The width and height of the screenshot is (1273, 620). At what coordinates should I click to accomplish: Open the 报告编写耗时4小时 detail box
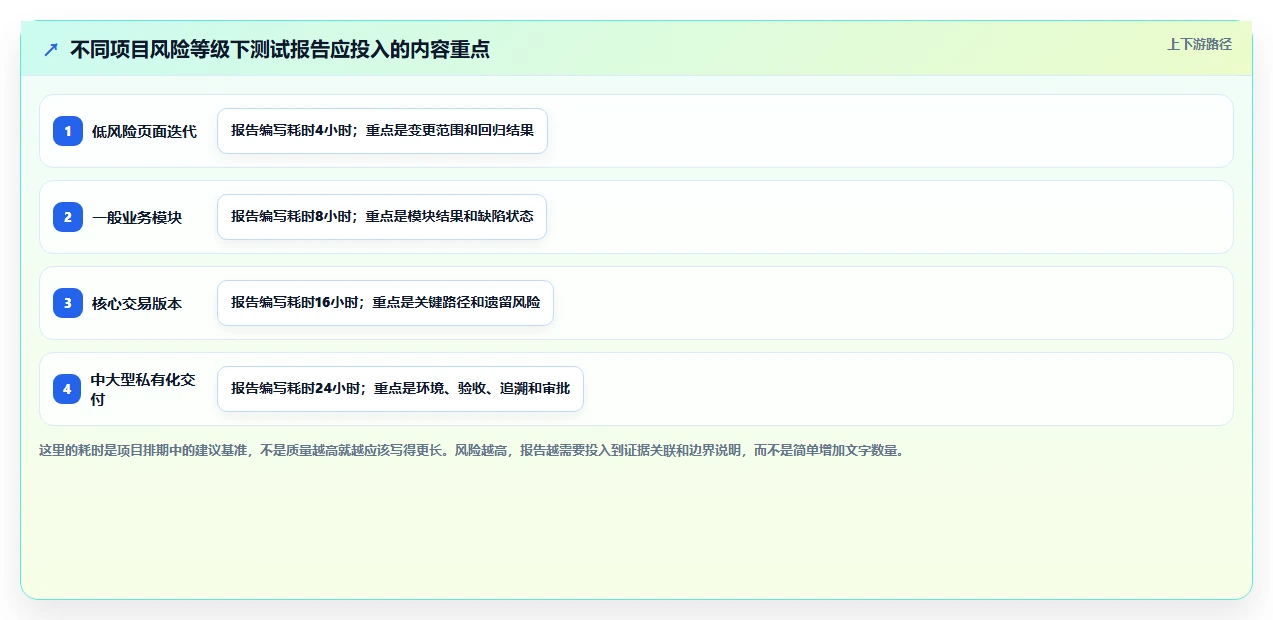click(382, 131)
